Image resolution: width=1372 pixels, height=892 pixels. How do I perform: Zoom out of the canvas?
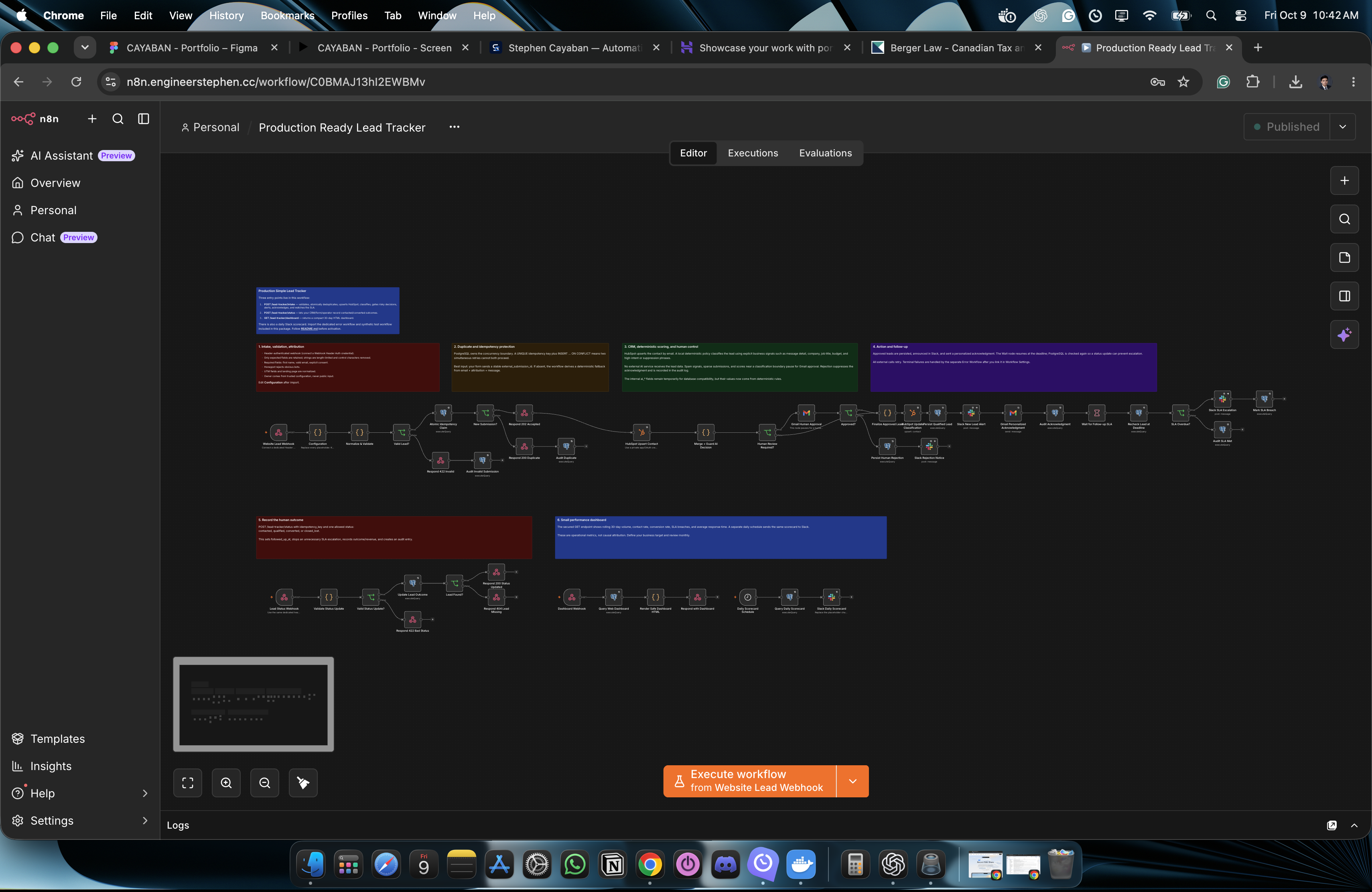pos(265,783)
